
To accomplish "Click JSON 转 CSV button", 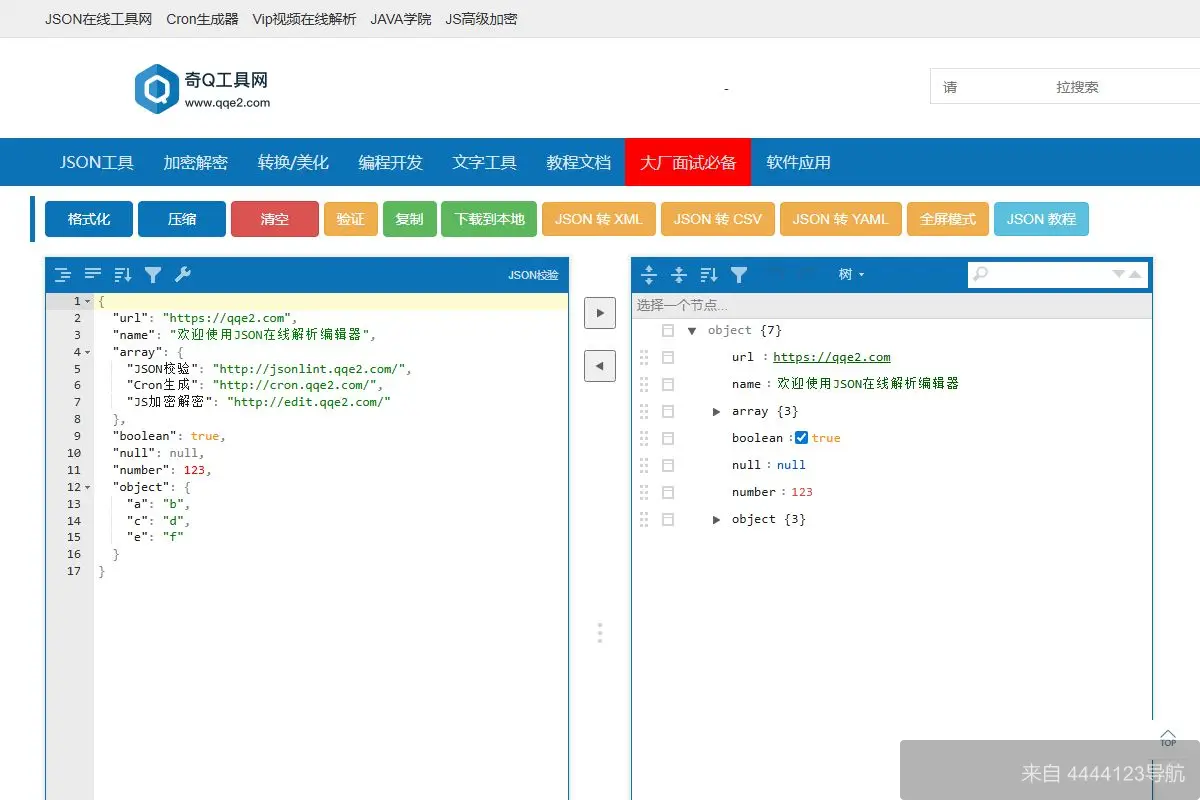I will [718, 219].
